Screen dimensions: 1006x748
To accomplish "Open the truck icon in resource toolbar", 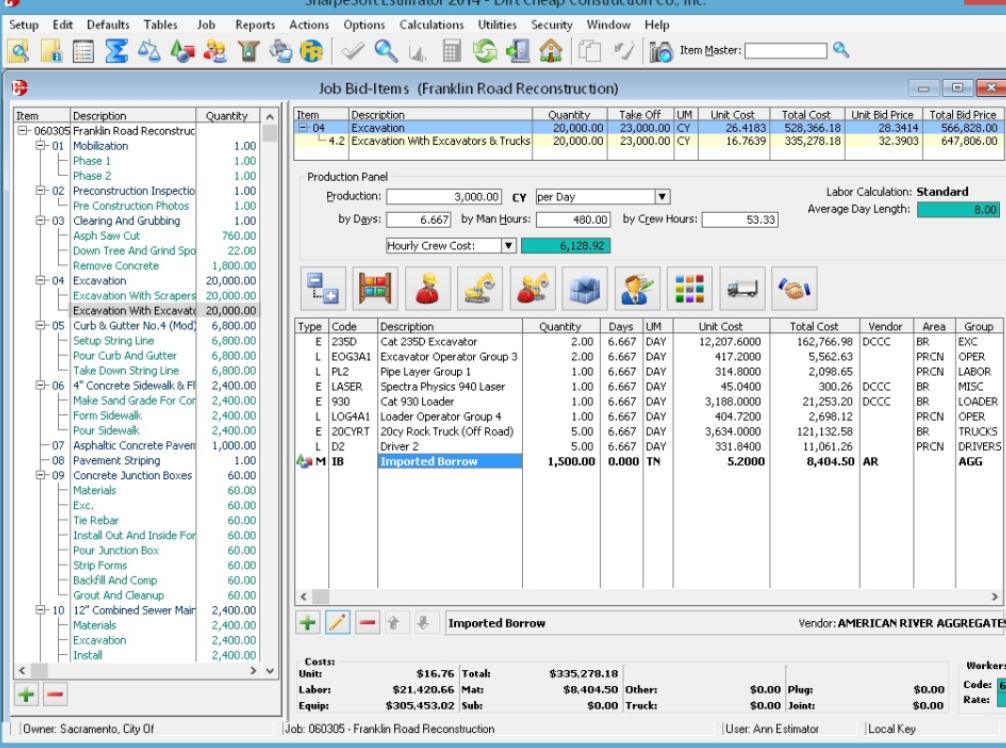I will (x=741, y=289).
